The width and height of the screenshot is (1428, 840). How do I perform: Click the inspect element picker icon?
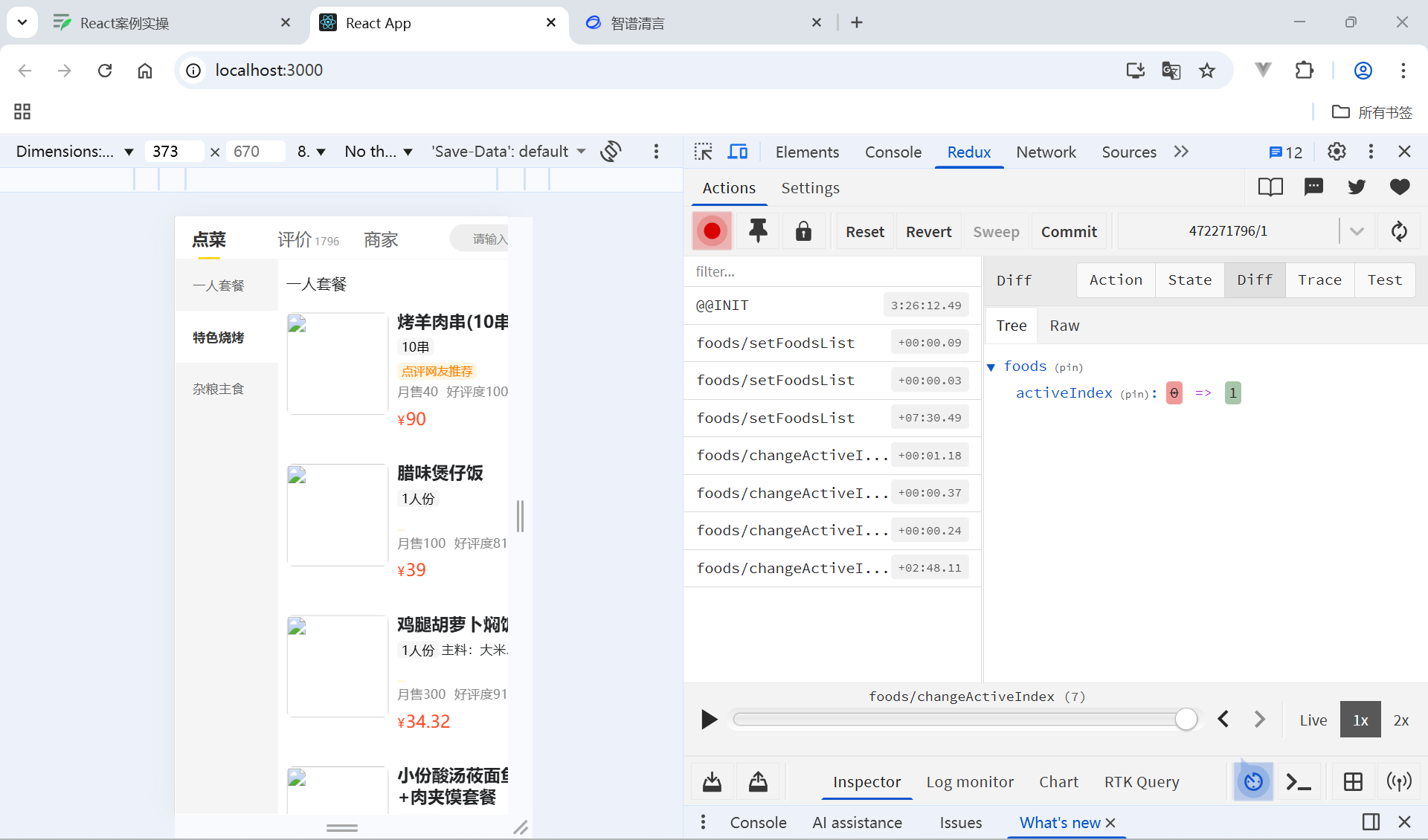703,152
